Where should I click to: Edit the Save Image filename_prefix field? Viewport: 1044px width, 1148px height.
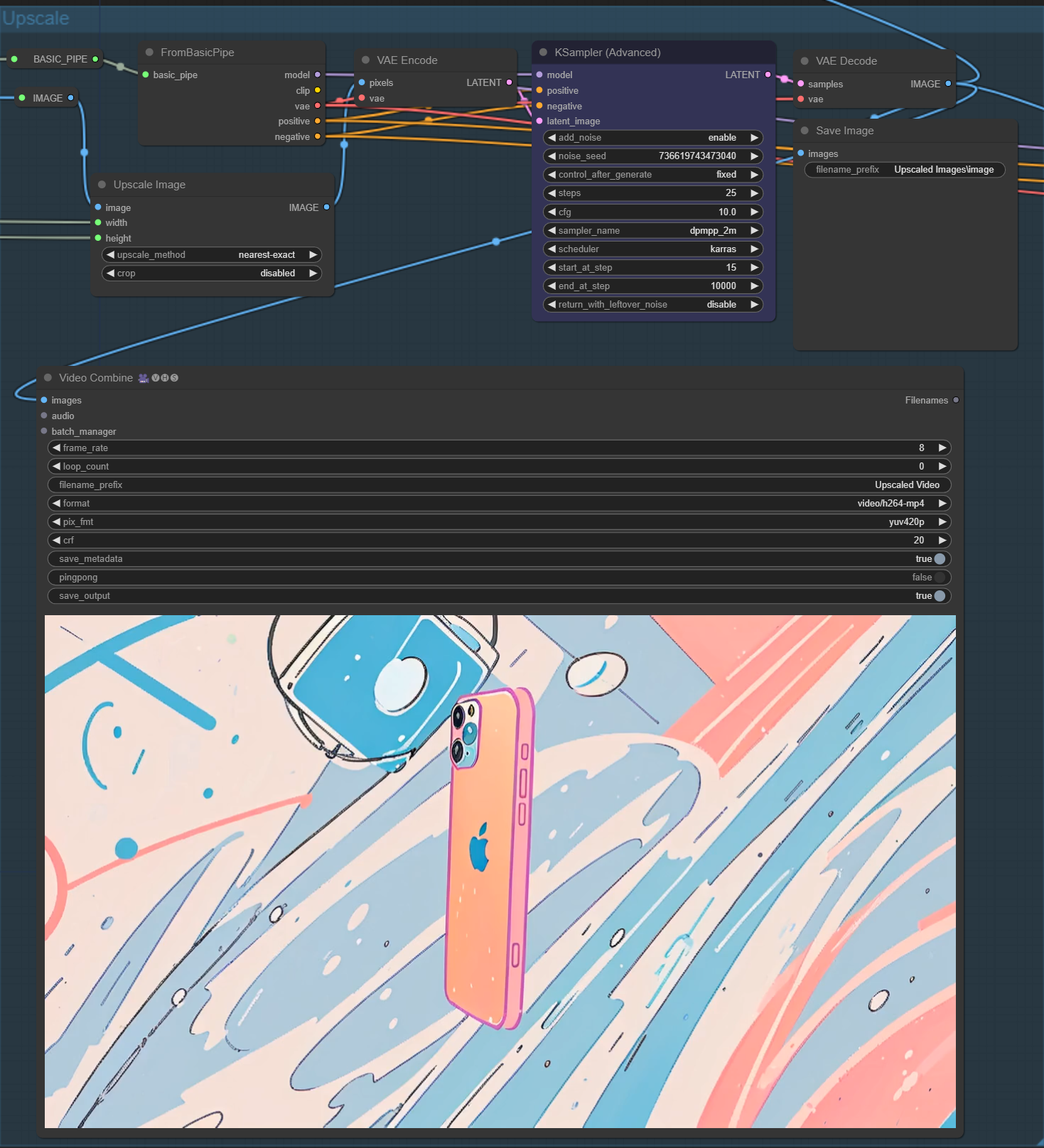[905, 170]
